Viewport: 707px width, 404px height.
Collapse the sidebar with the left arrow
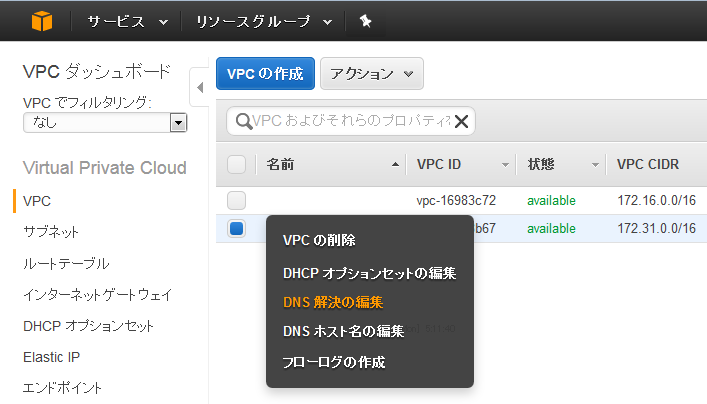[x=200, y=87]
